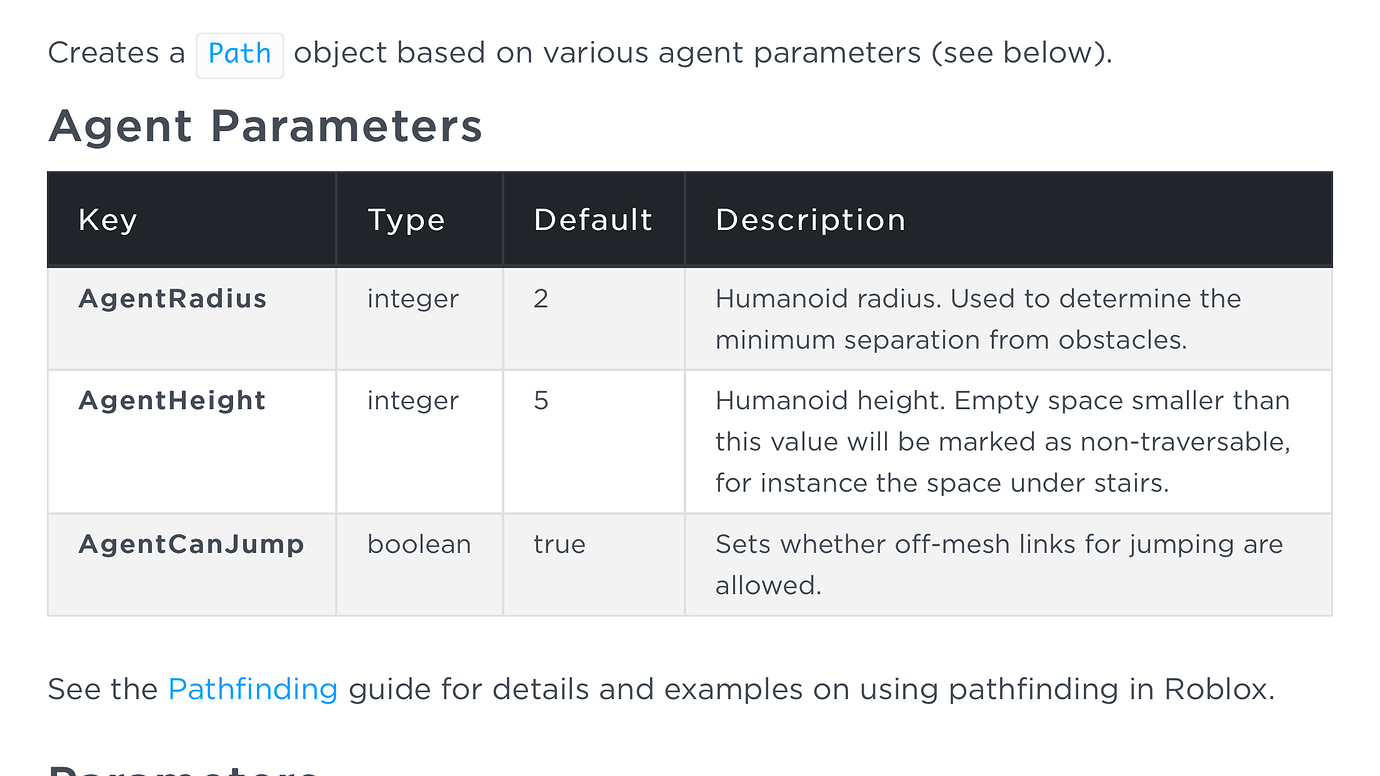Open the Pathfinding guide link
1380x776 pixels.
[x=253, y=689]
